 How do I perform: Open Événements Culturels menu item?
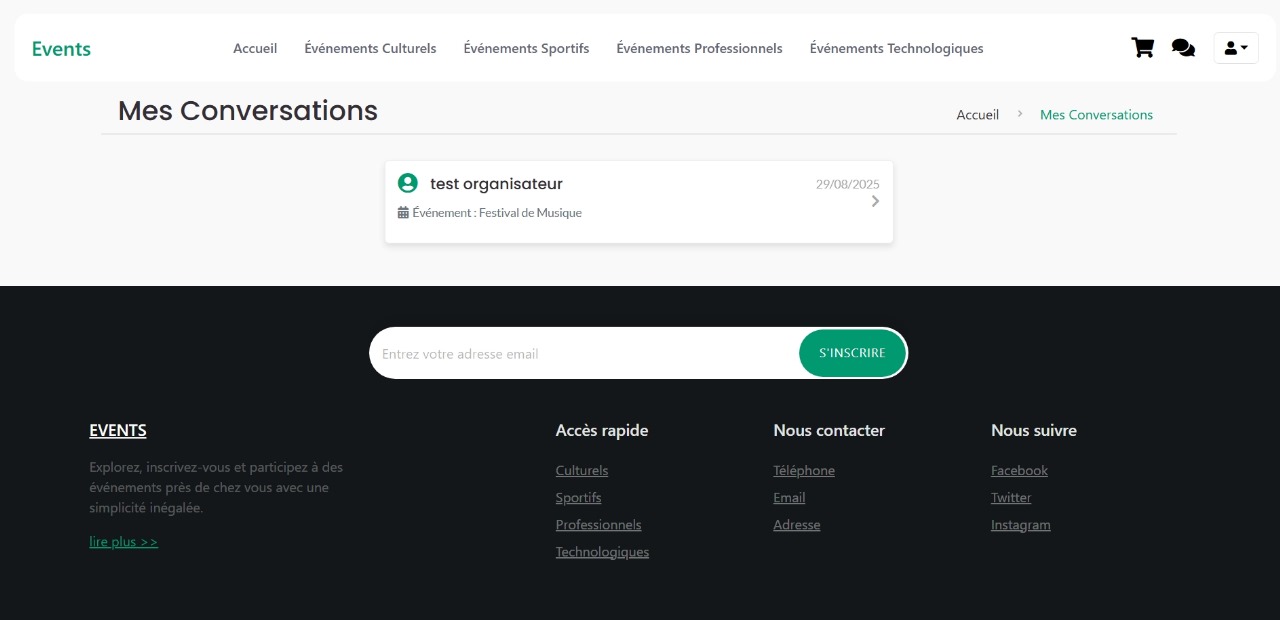tap(370, 48)
